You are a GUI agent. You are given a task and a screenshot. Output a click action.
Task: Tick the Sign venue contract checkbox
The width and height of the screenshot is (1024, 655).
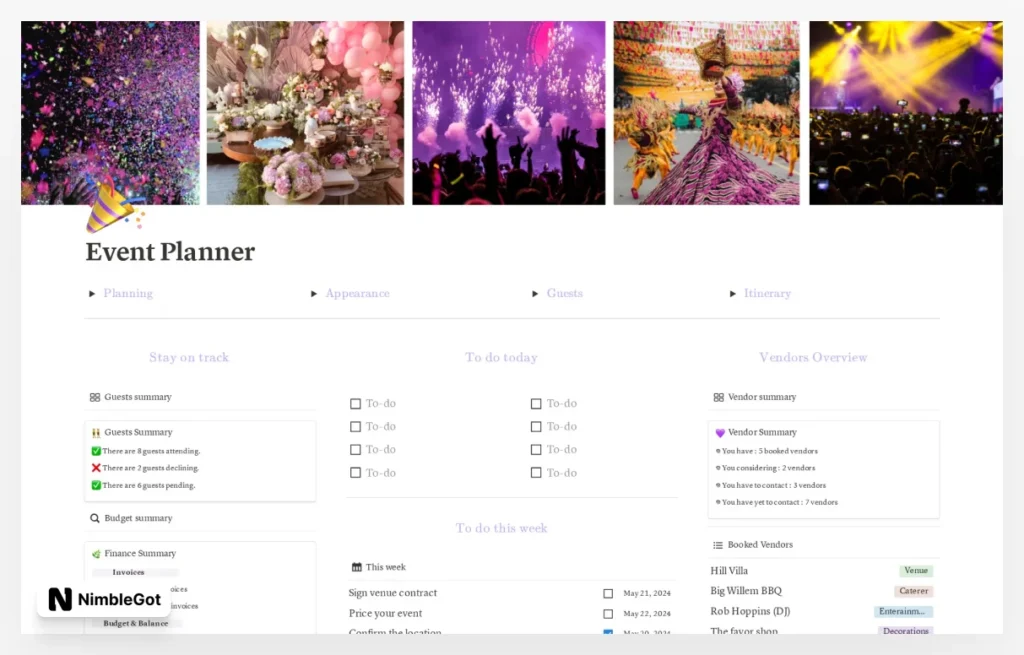(608, 593)
